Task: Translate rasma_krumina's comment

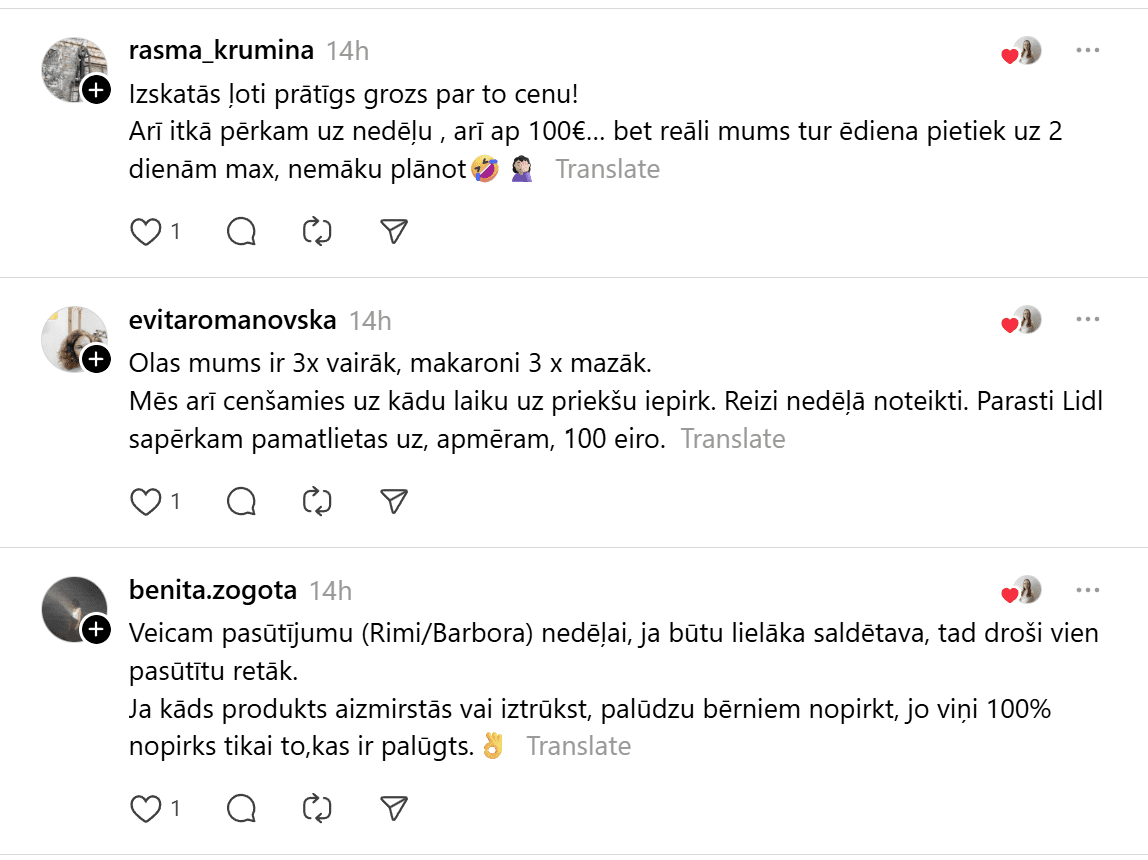Action: pyautogui.click(x=608, y=169)
